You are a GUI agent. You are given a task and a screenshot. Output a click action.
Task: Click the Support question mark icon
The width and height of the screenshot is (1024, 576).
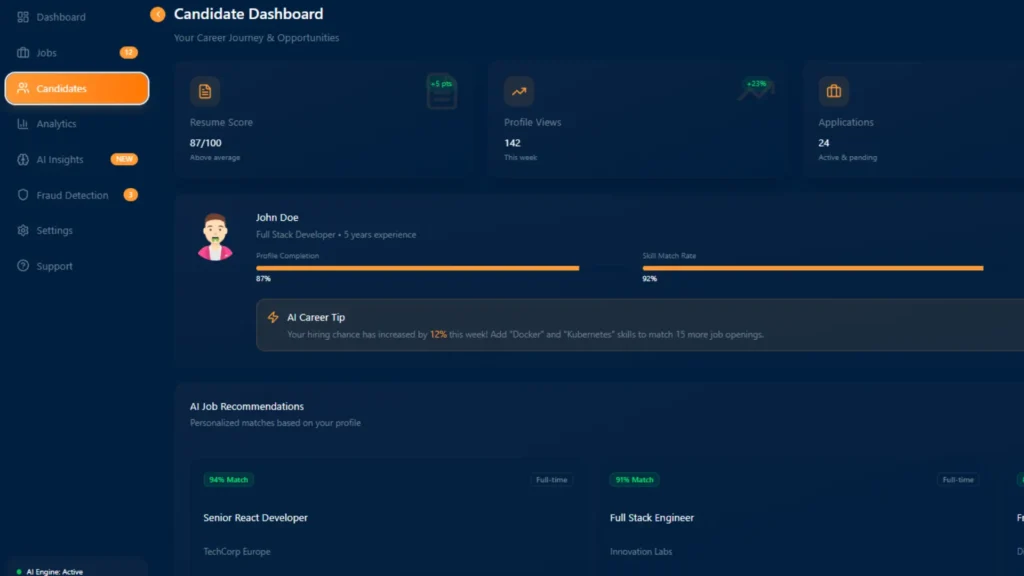click(23, 266)
